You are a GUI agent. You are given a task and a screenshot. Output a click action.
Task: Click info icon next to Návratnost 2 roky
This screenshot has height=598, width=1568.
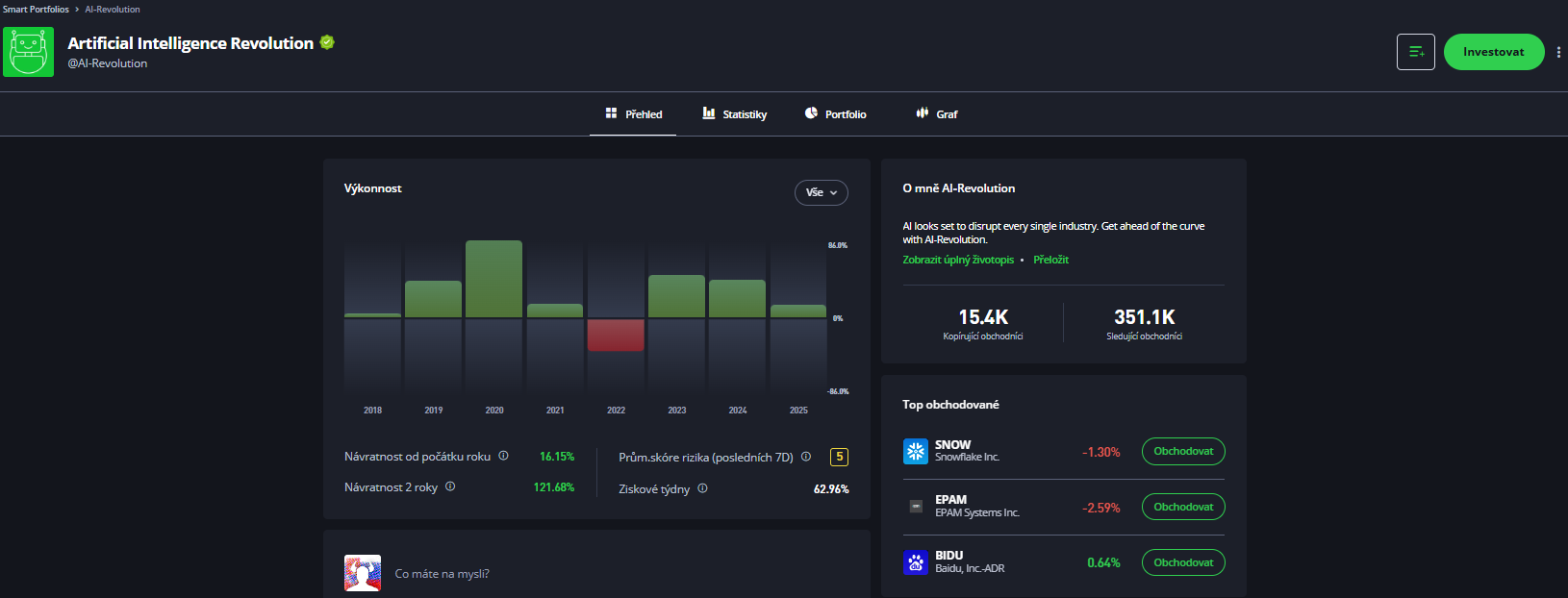[450, 486]
